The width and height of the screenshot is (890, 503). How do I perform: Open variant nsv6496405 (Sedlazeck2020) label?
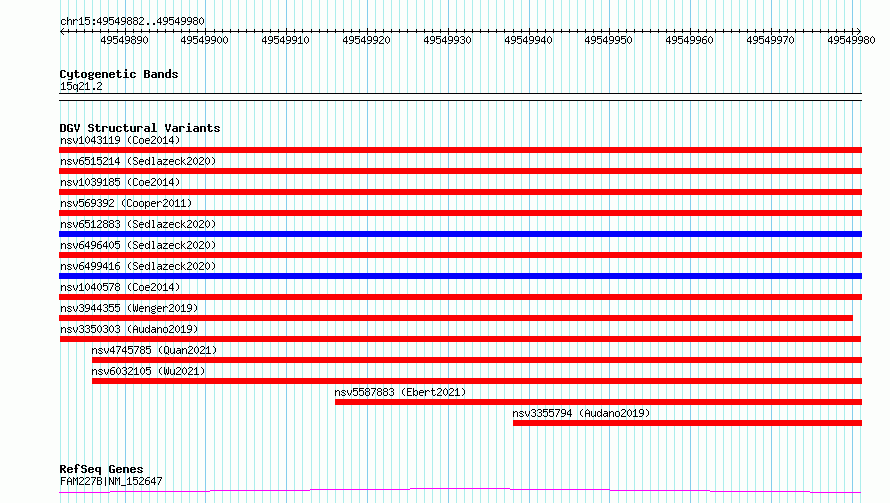[x=138, y=245]
